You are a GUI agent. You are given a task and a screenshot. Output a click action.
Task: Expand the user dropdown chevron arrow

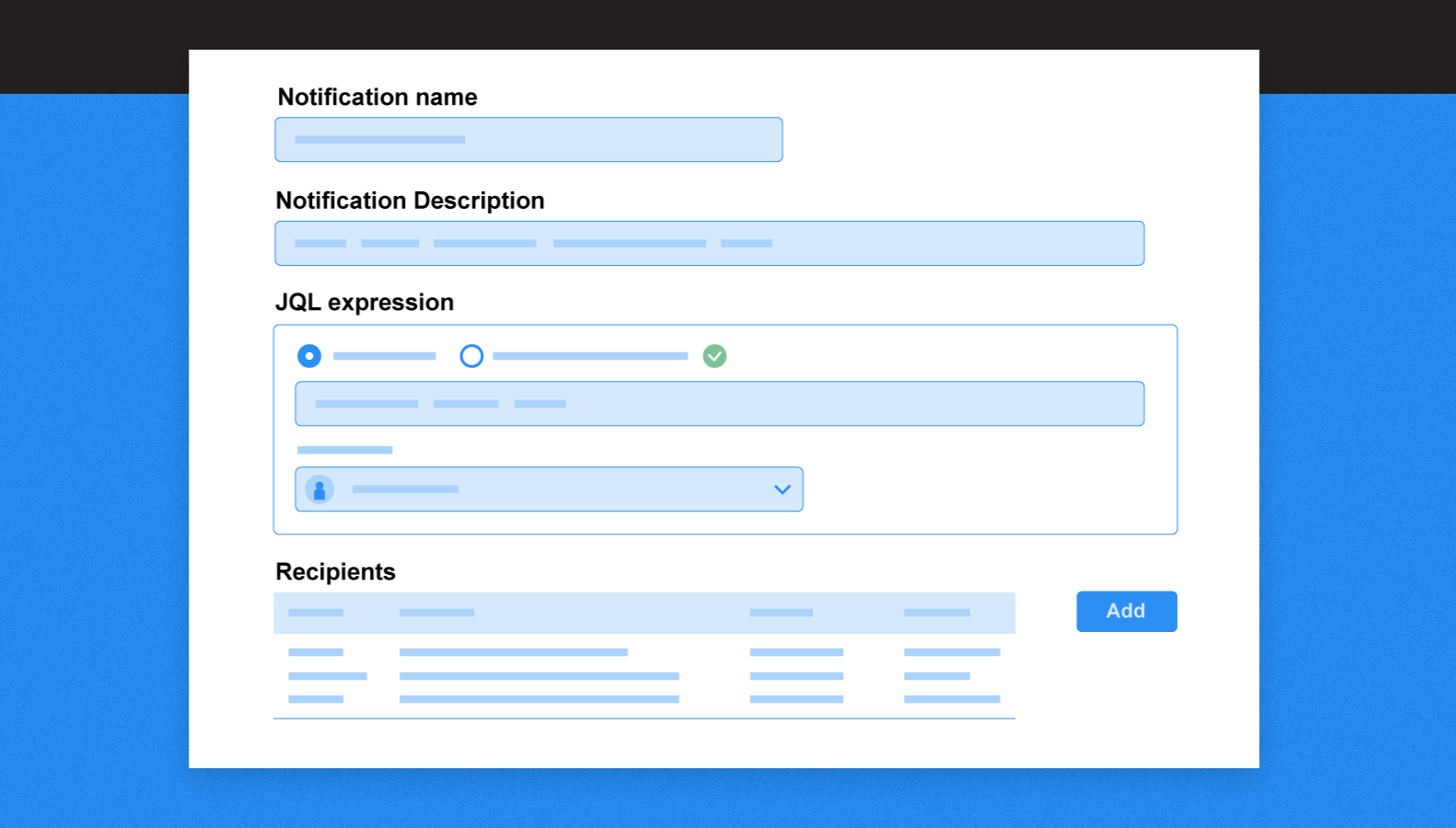click(782, 489)
